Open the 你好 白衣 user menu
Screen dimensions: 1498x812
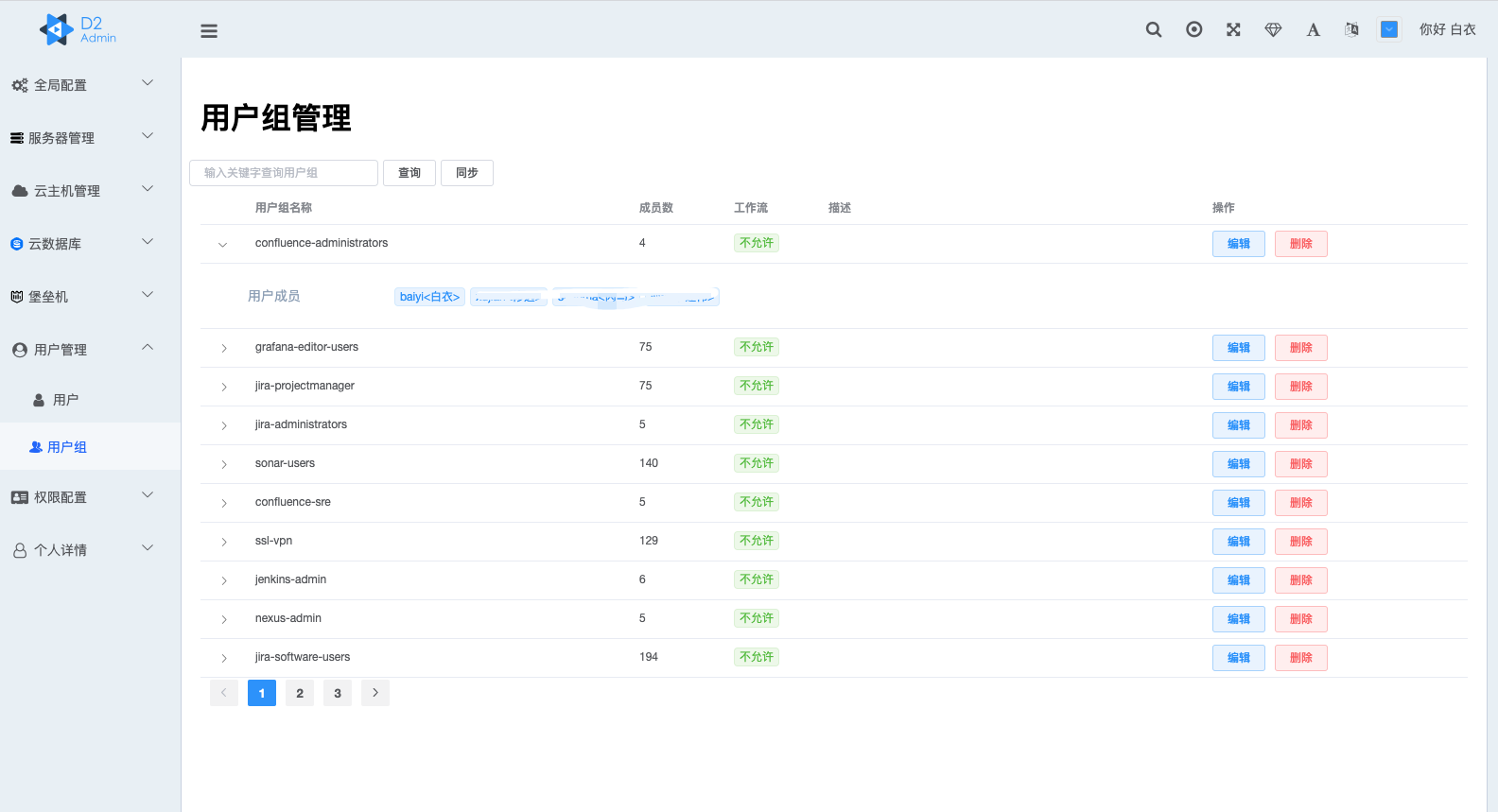[1447, 29]
